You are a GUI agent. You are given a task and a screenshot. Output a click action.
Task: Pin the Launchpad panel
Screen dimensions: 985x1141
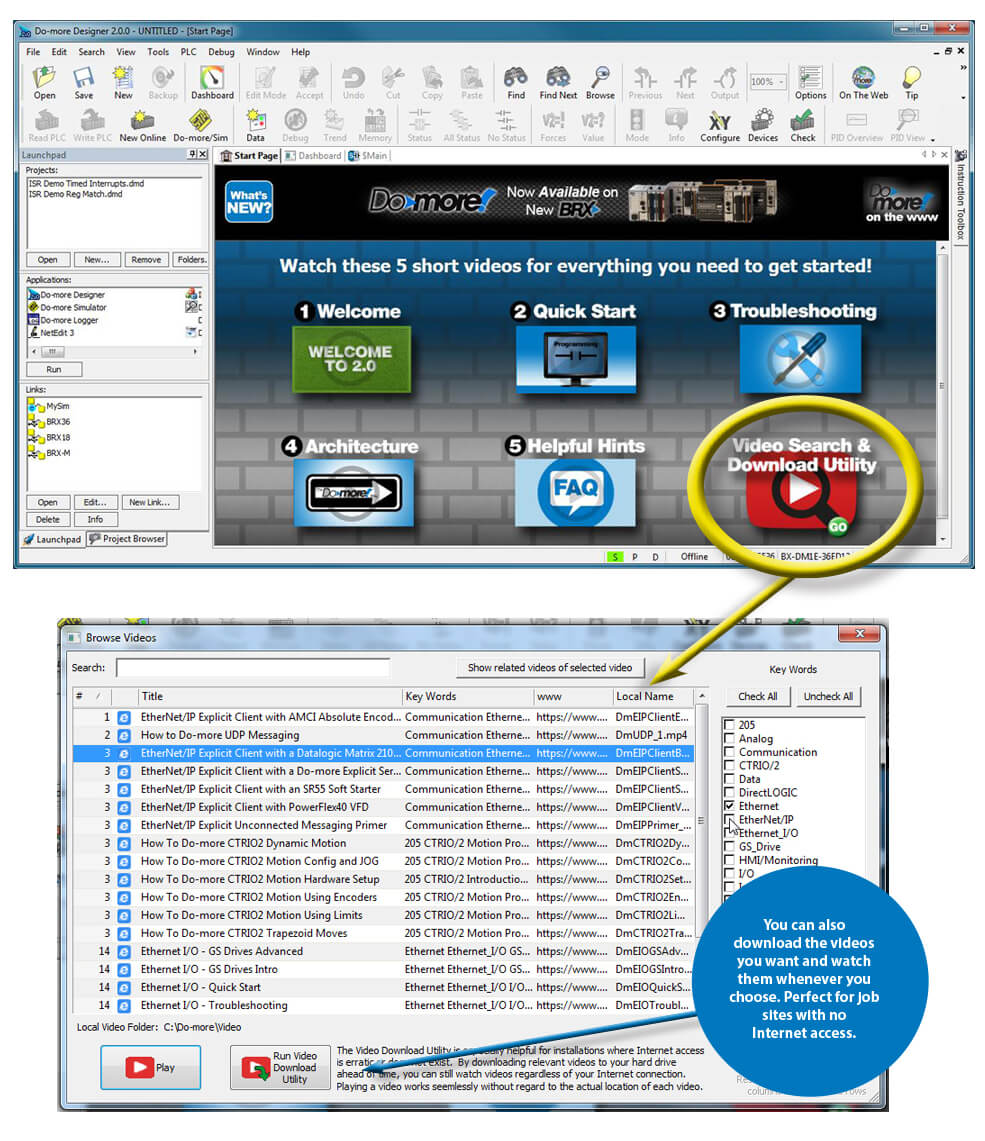coord(192,154)
